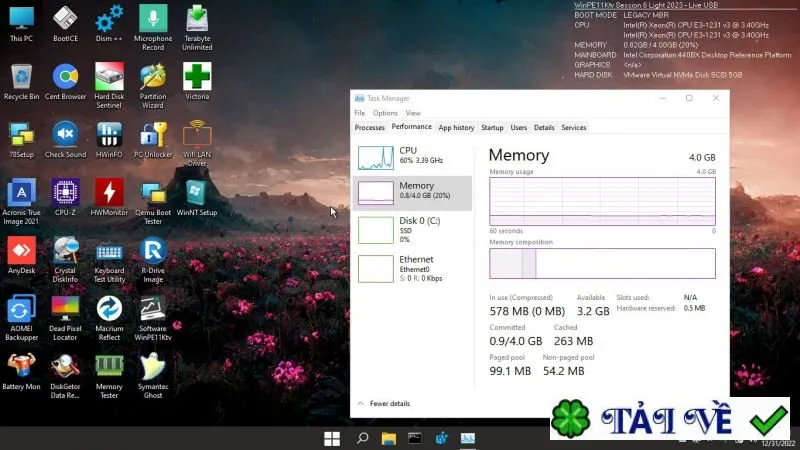800x450 pixels.
Task: Open Task Manager File menu
Action: point(360,113)
